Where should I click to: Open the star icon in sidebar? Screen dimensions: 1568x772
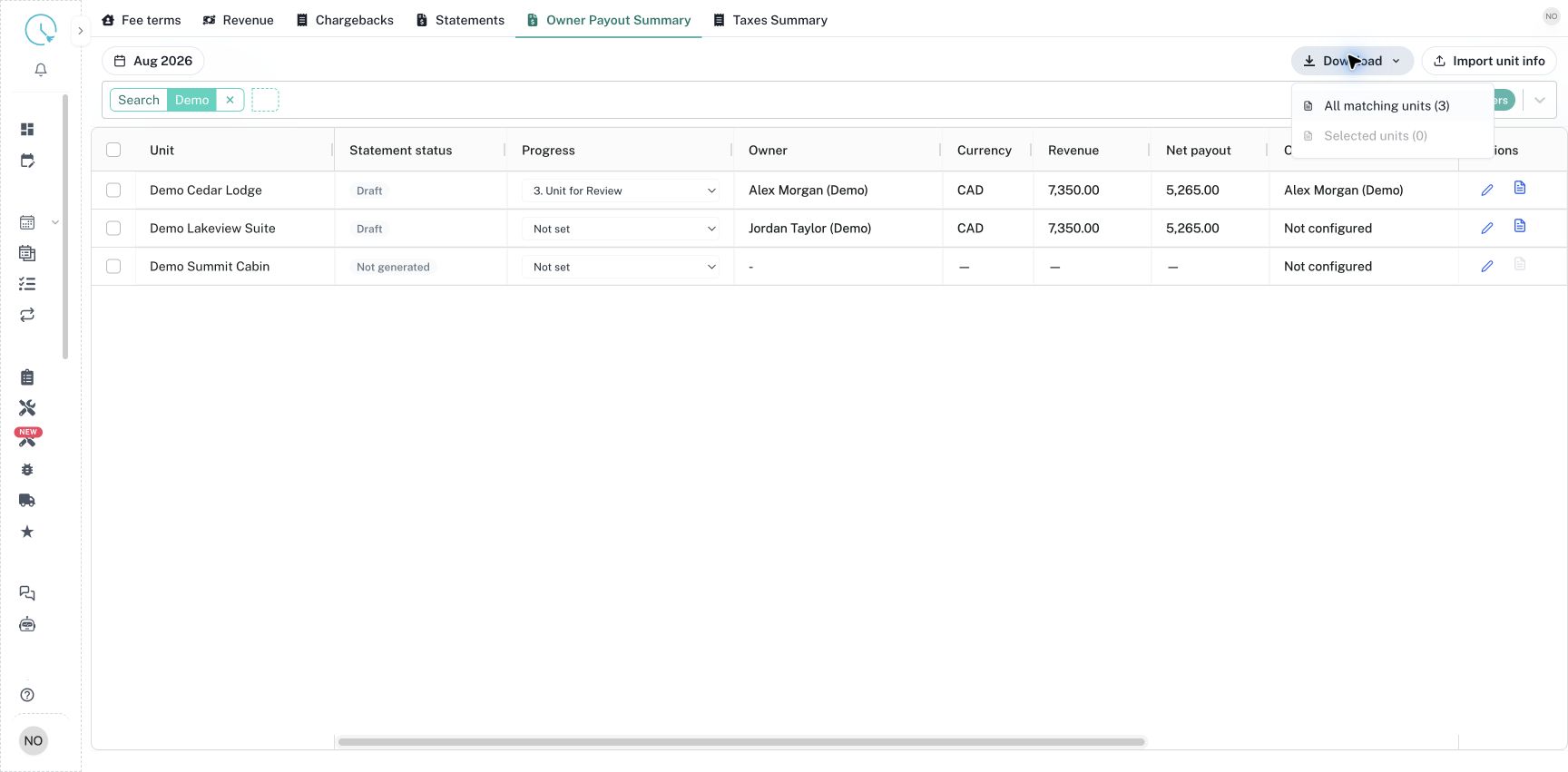tap(27, 532)
